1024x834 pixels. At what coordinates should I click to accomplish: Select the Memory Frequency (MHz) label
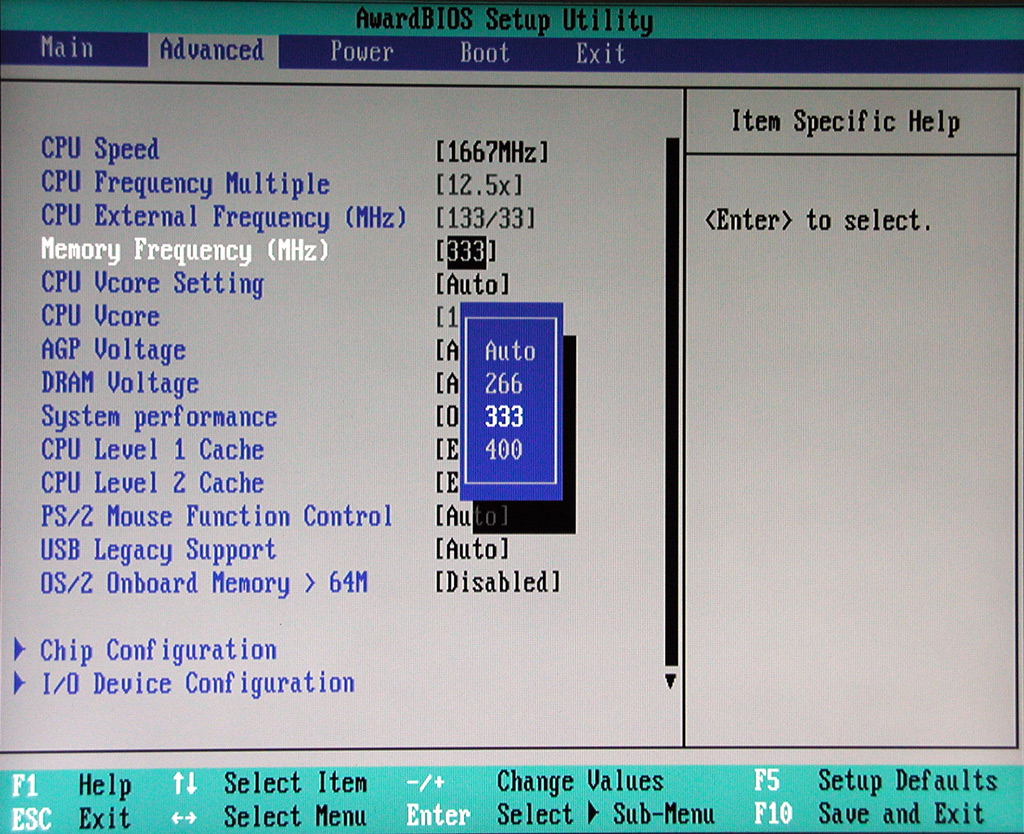185,250
